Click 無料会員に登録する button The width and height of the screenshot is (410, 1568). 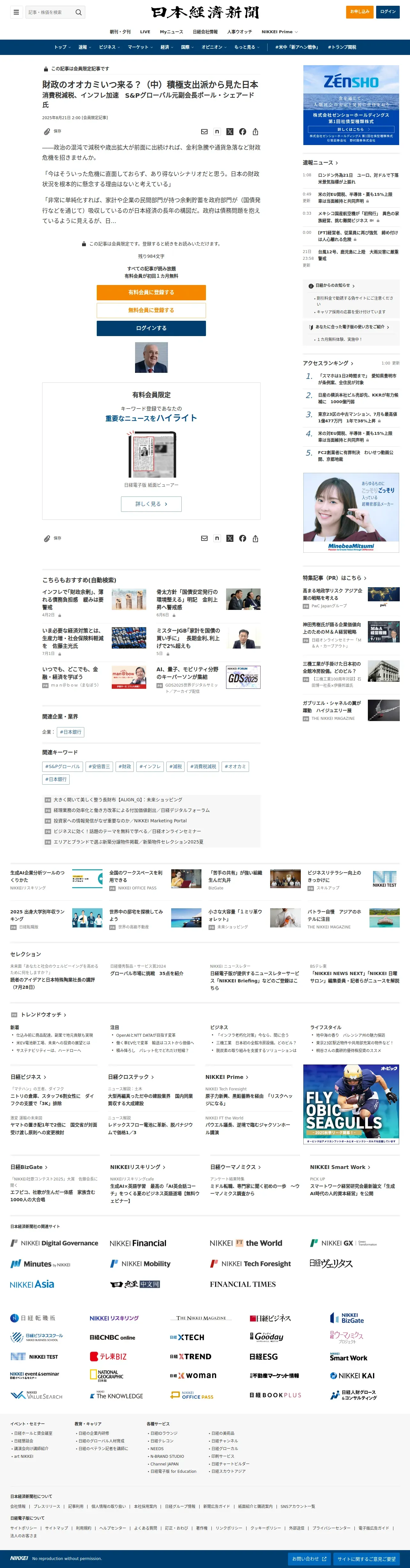(151, 310)
